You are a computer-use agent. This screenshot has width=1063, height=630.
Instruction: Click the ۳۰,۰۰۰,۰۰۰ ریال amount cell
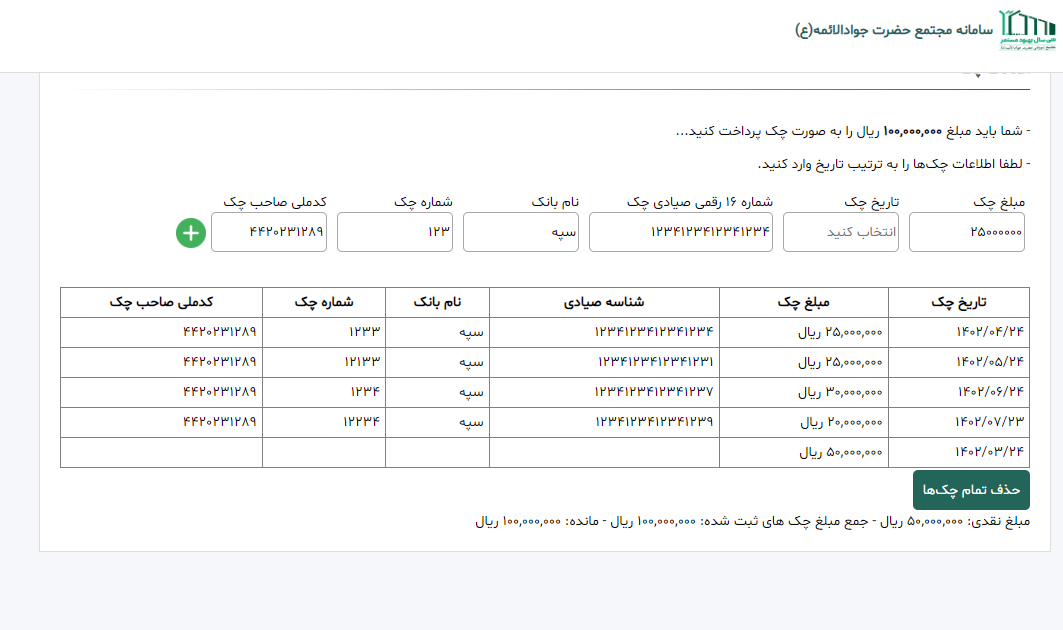pos(840,392)
